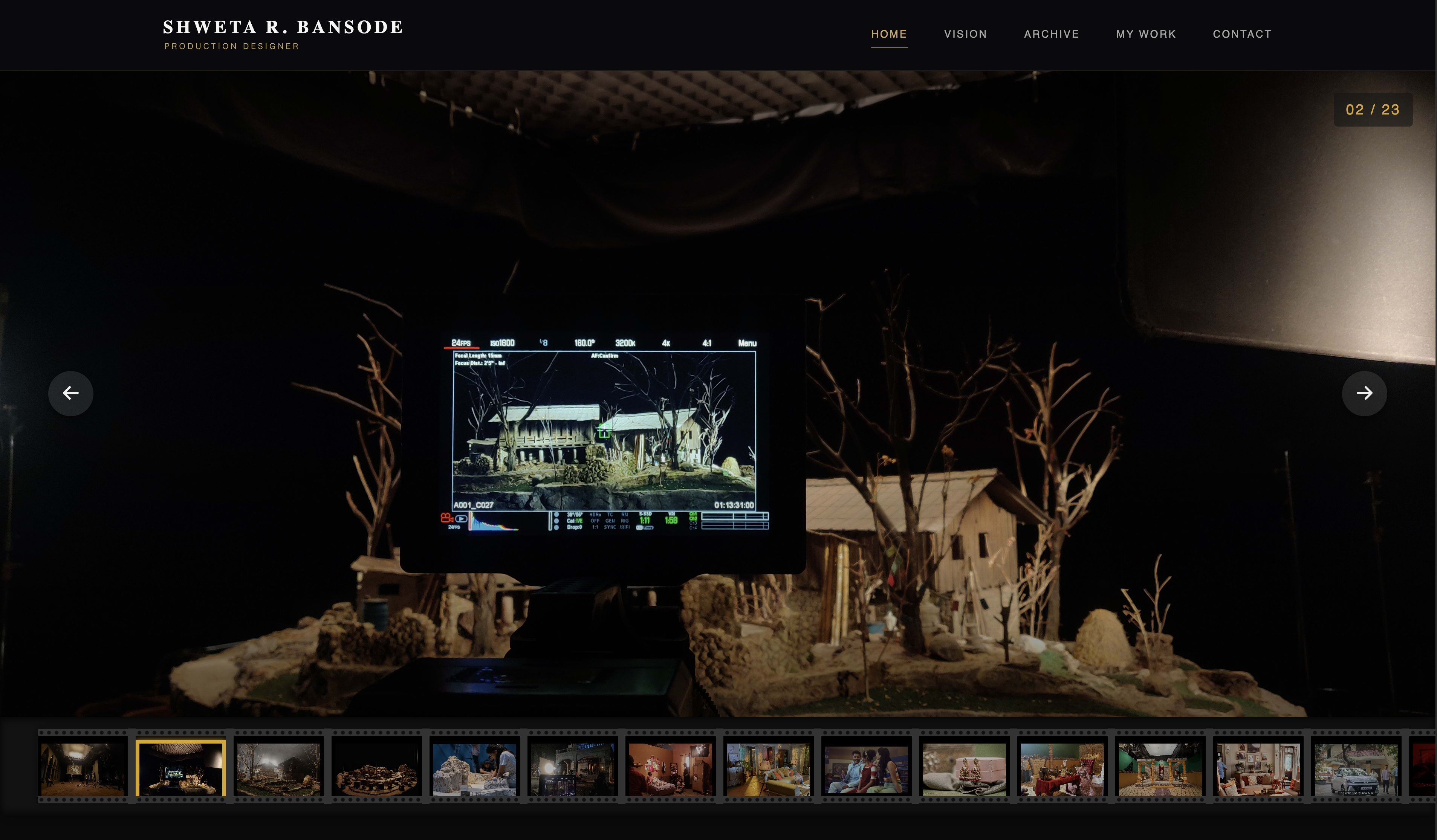Open the Vision page
This screenshot has width=1437, height=840.
pyautogui.click(x=965, y=34)
